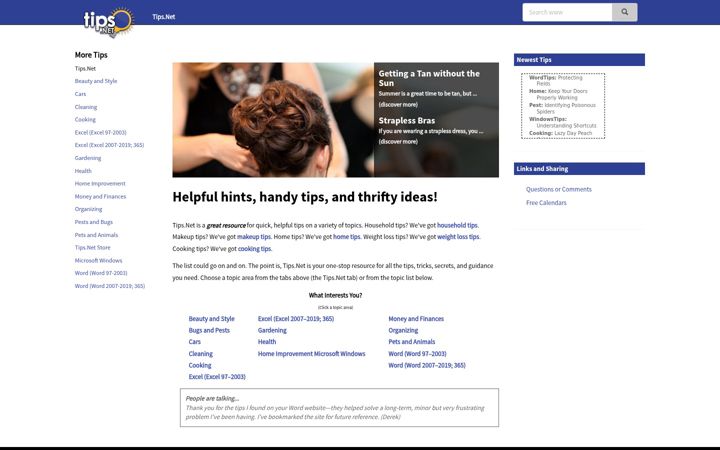This screenshot has height=450, width=720.
Task: Open the Getting a Tan without the Sun article
Action: pos(429,78)
